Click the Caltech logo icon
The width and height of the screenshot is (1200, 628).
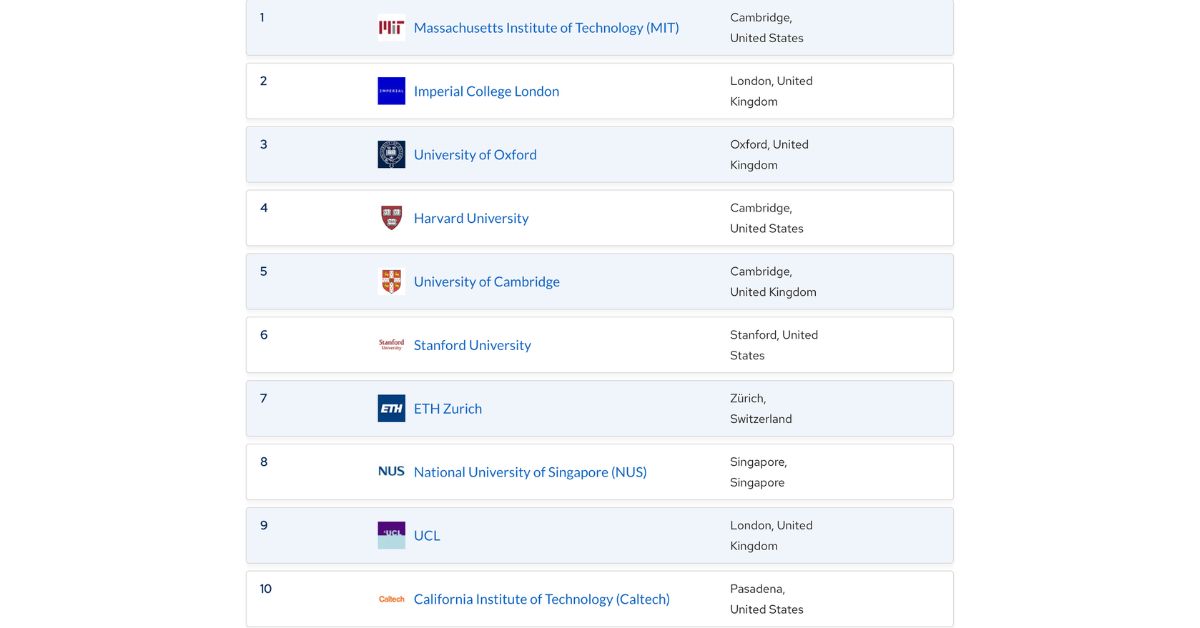pos(391,599)
